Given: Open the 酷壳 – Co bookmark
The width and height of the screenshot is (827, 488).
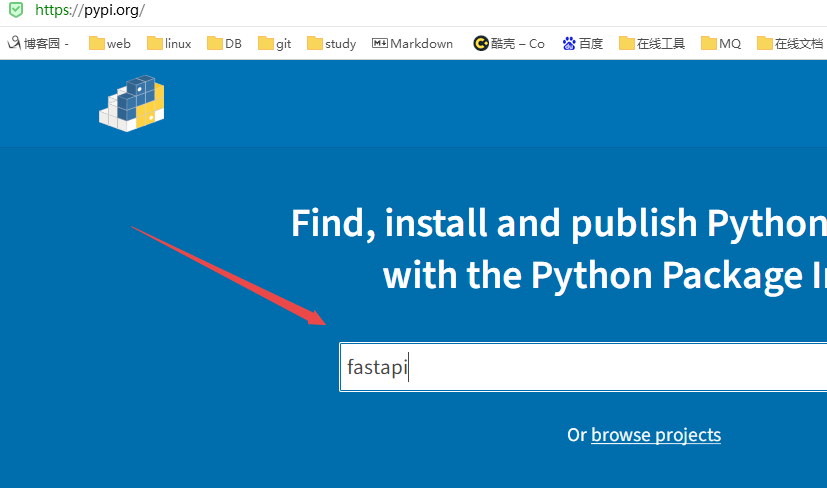Looking at the screenshot, I should (509, 44).
